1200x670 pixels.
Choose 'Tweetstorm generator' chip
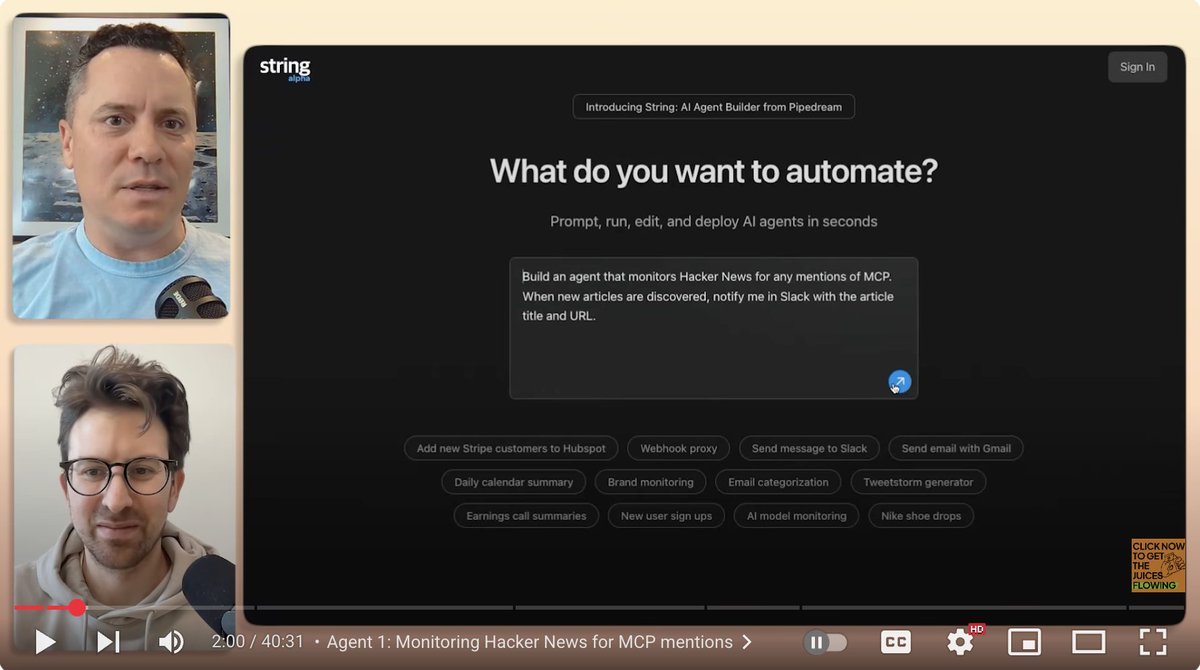[x=918, y=482]
